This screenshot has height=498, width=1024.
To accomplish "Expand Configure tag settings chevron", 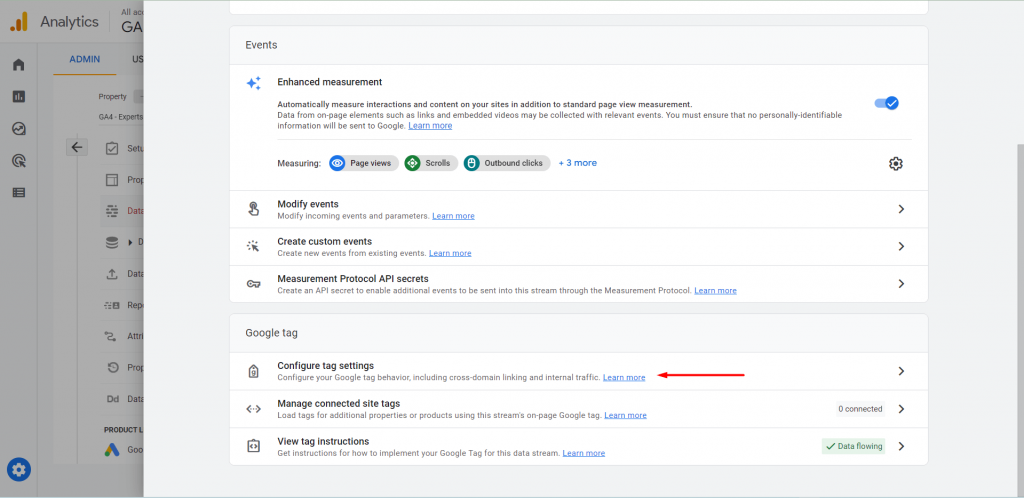I will pyautogui.click(x=901, y=371).
